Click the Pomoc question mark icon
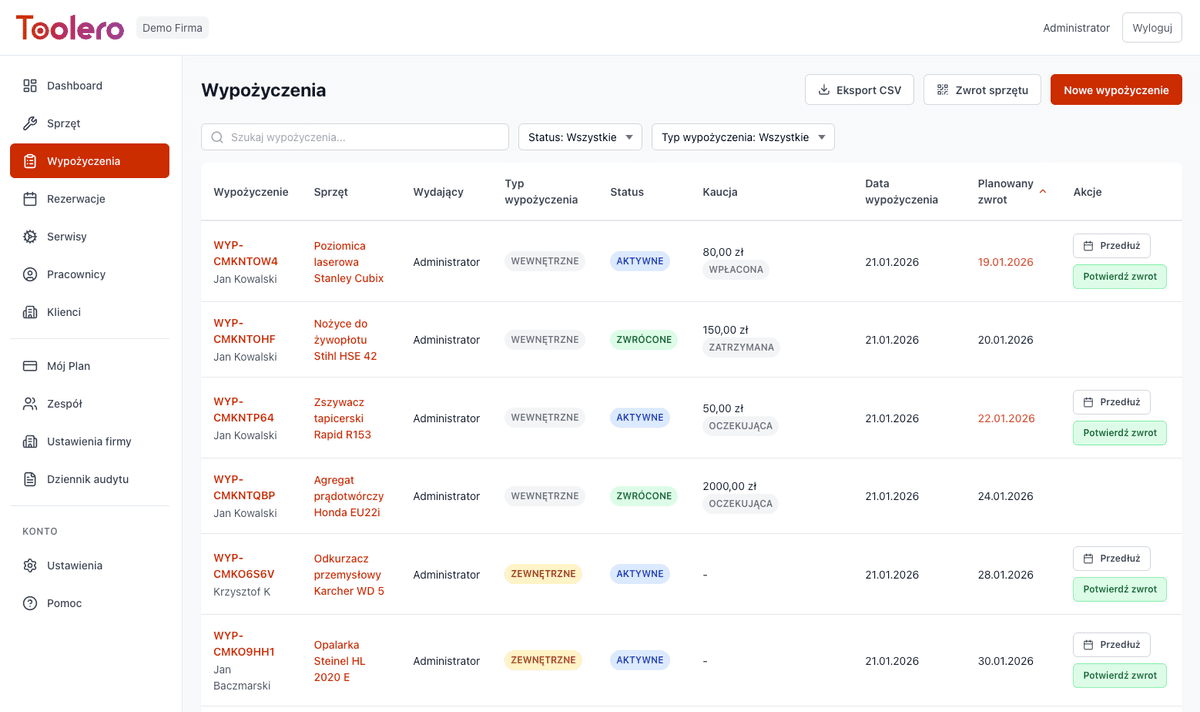1200x712 pixels. pos(30,603)
